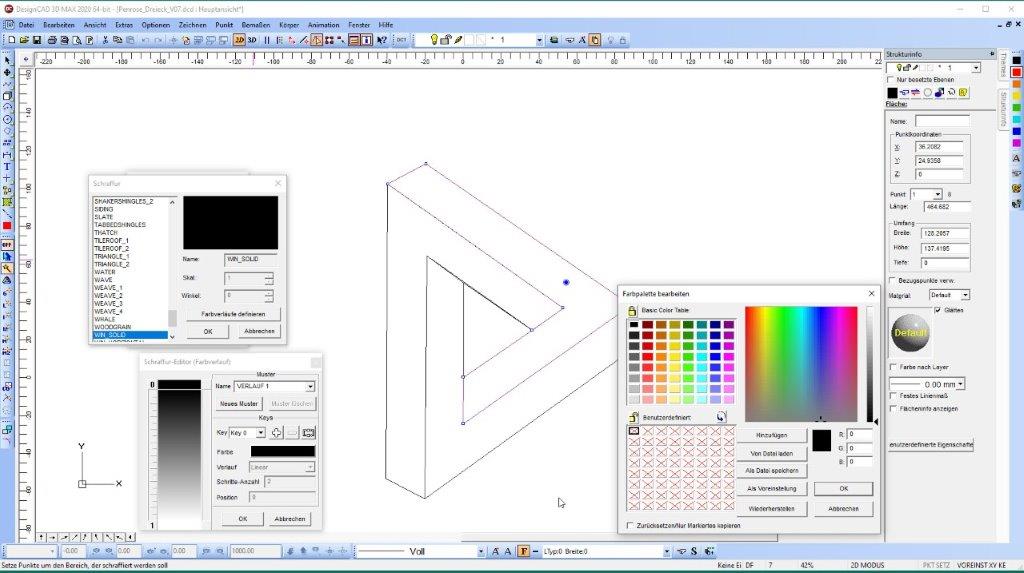Screen dimensions: 1024x573
Task: Click the padlock layer icon in main toolbar
Action: [x=445, y=40]
